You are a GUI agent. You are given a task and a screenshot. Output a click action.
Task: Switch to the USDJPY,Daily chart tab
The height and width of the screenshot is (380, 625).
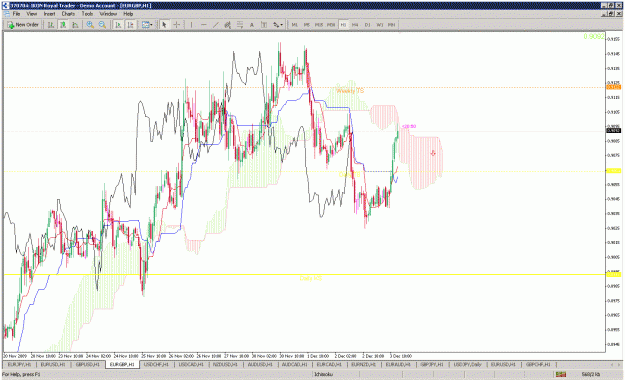coord(468,364)
